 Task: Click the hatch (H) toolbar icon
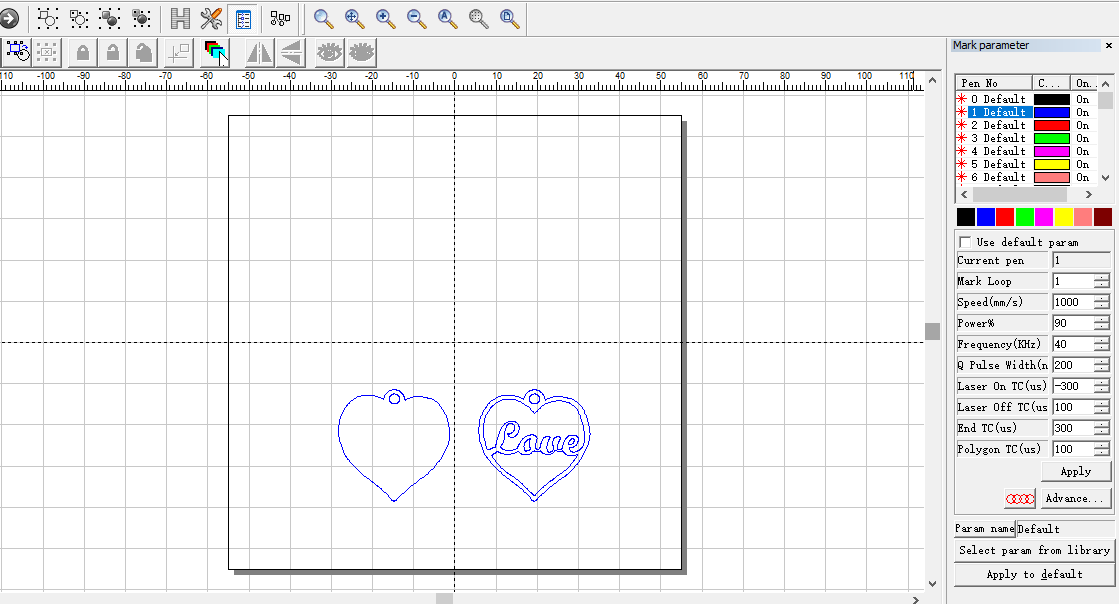click(x=180, y=18)
